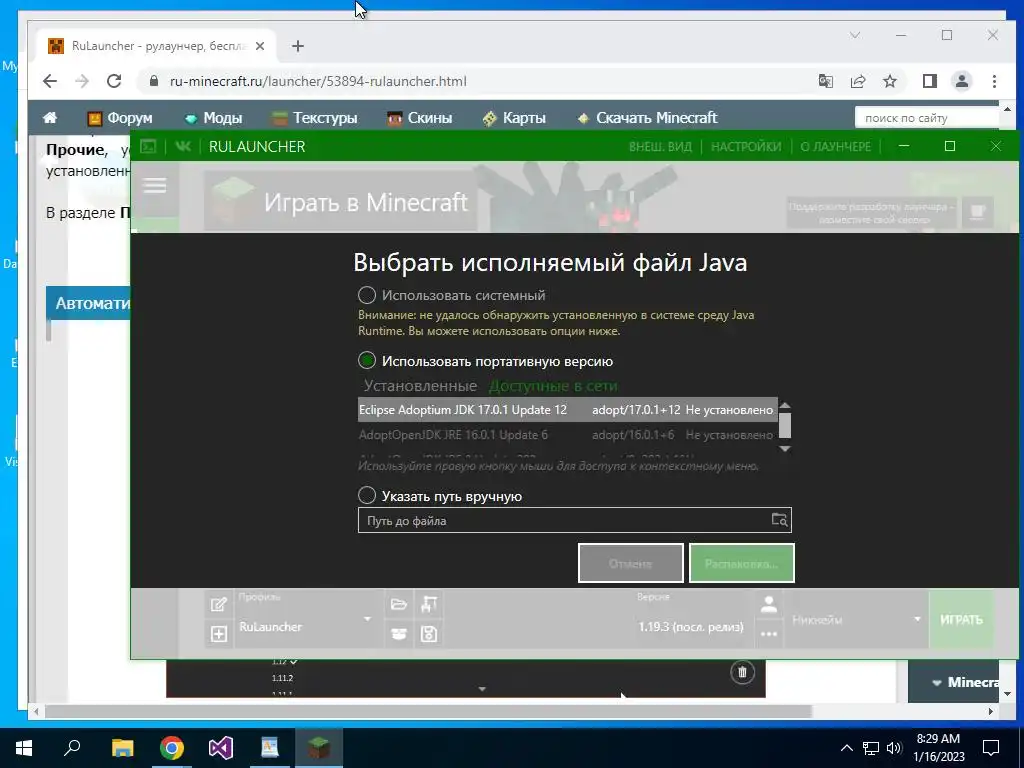Click the site home icon in navigation bar
The width and height of the screenshot is (1024, 768).
[50, 118]
